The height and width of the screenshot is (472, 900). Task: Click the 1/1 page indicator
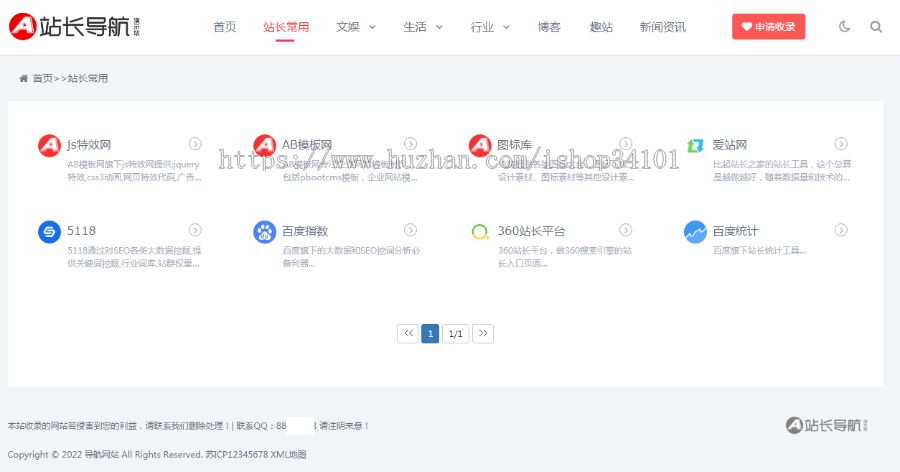click(456, 334)
